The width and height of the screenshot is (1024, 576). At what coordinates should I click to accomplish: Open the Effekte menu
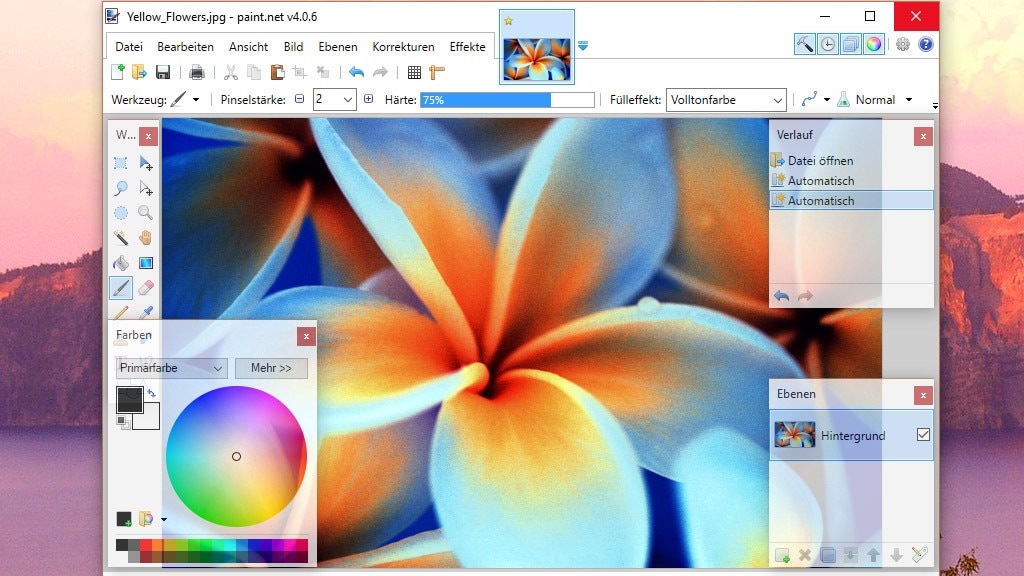(x=468, y=46)
